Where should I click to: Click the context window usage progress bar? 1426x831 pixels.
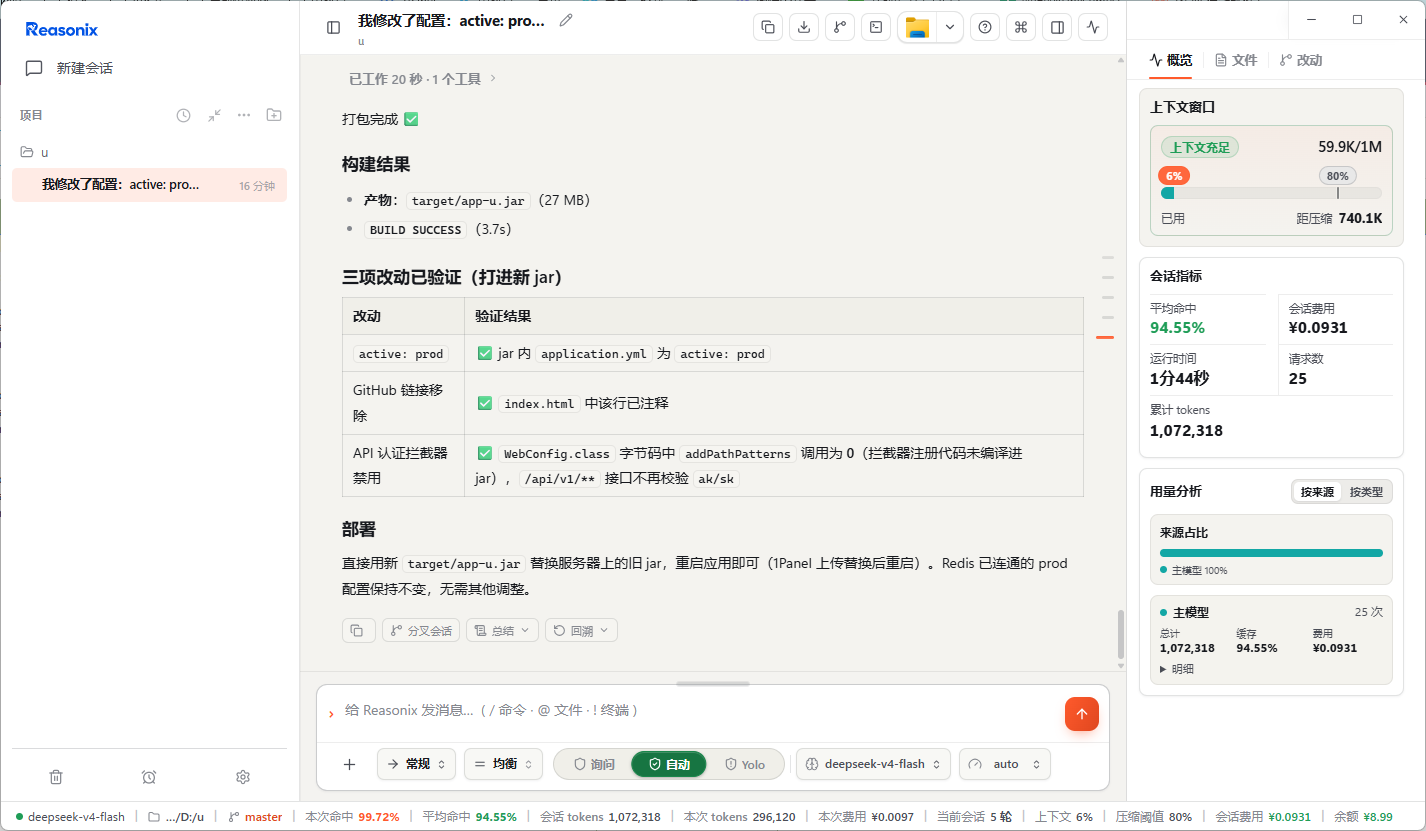[x=1271, y=193]
